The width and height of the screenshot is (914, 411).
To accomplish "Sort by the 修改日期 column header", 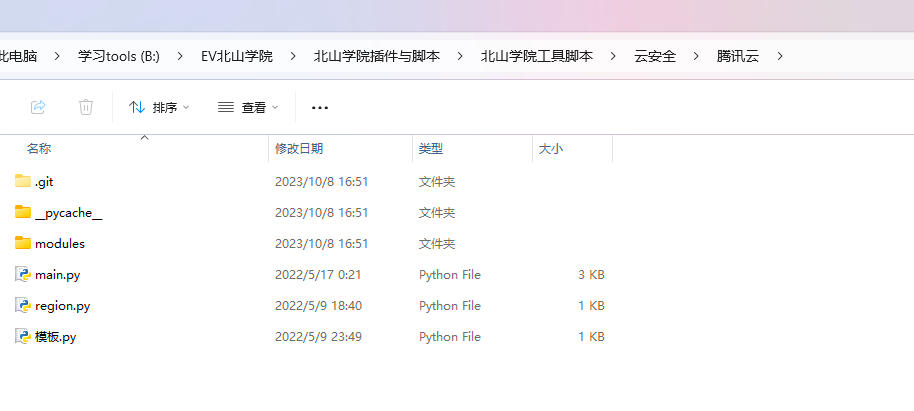I will [299, 149].
